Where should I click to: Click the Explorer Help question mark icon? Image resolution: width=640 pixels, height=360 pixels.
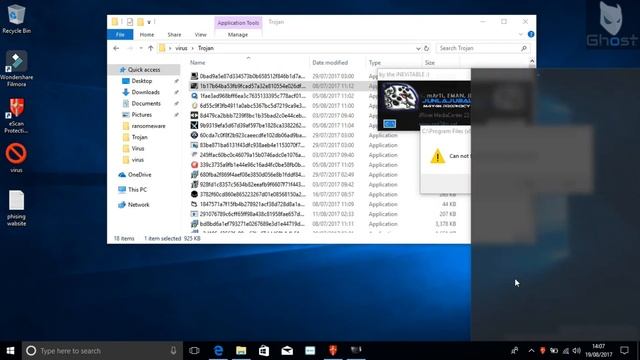click(x=531, y=34)
